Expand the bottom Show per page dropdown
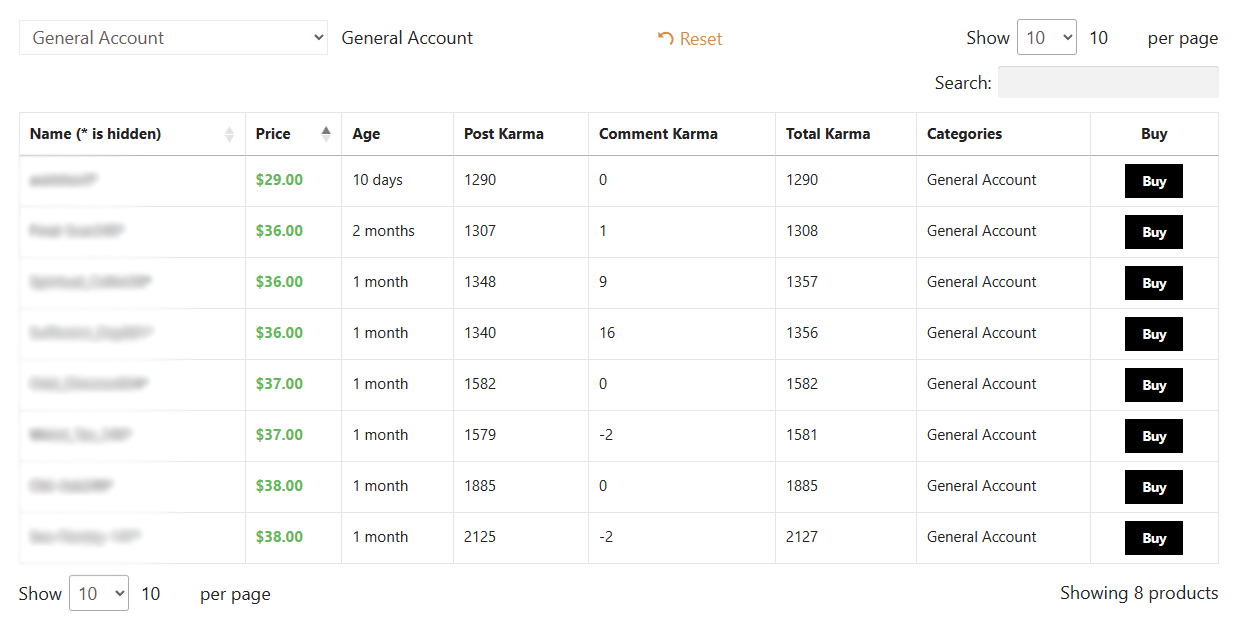This screenshot has width=1246, height=631. pos(98,594)
